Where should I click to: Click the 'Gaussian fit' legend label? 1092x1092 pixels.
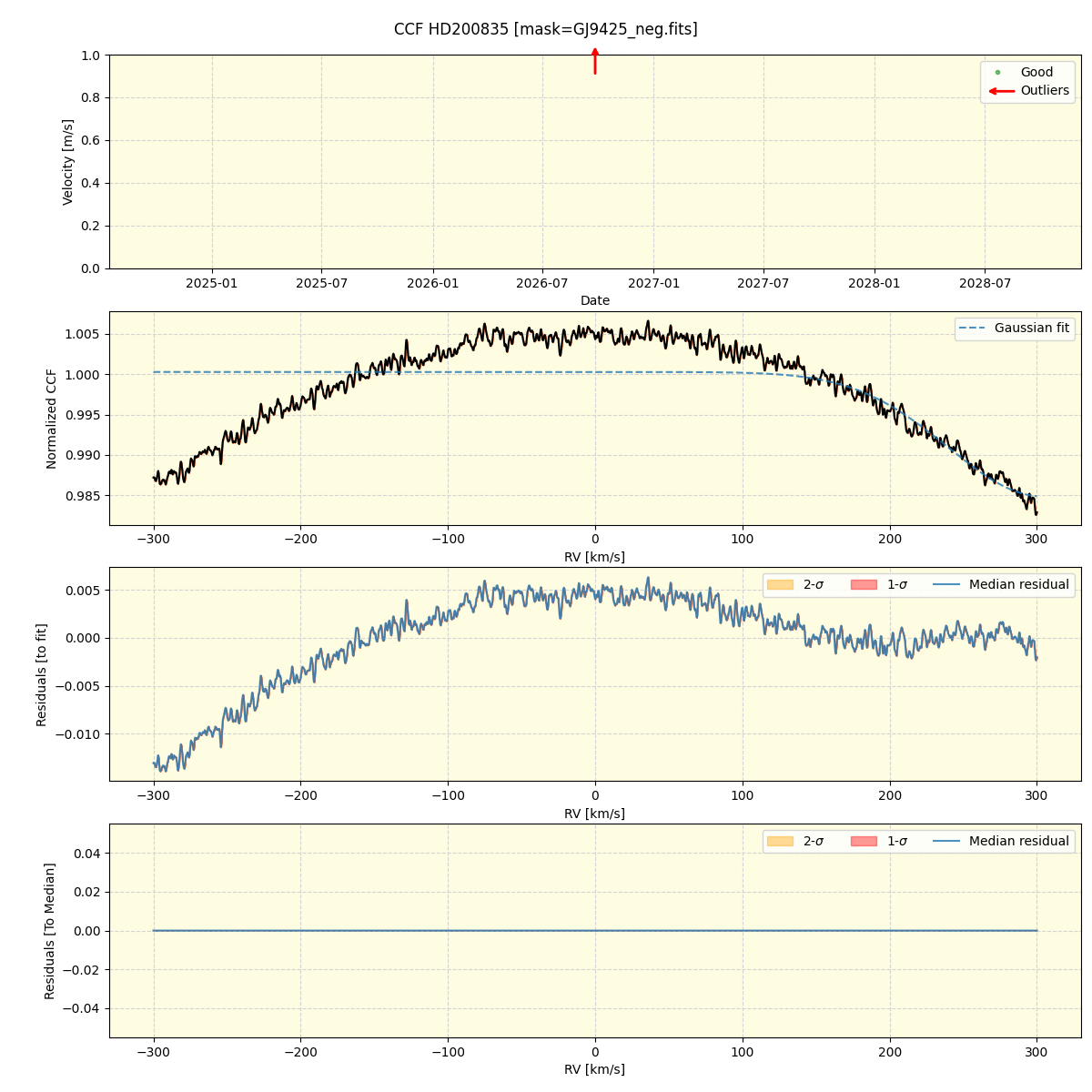click(x=1032, y=328)
